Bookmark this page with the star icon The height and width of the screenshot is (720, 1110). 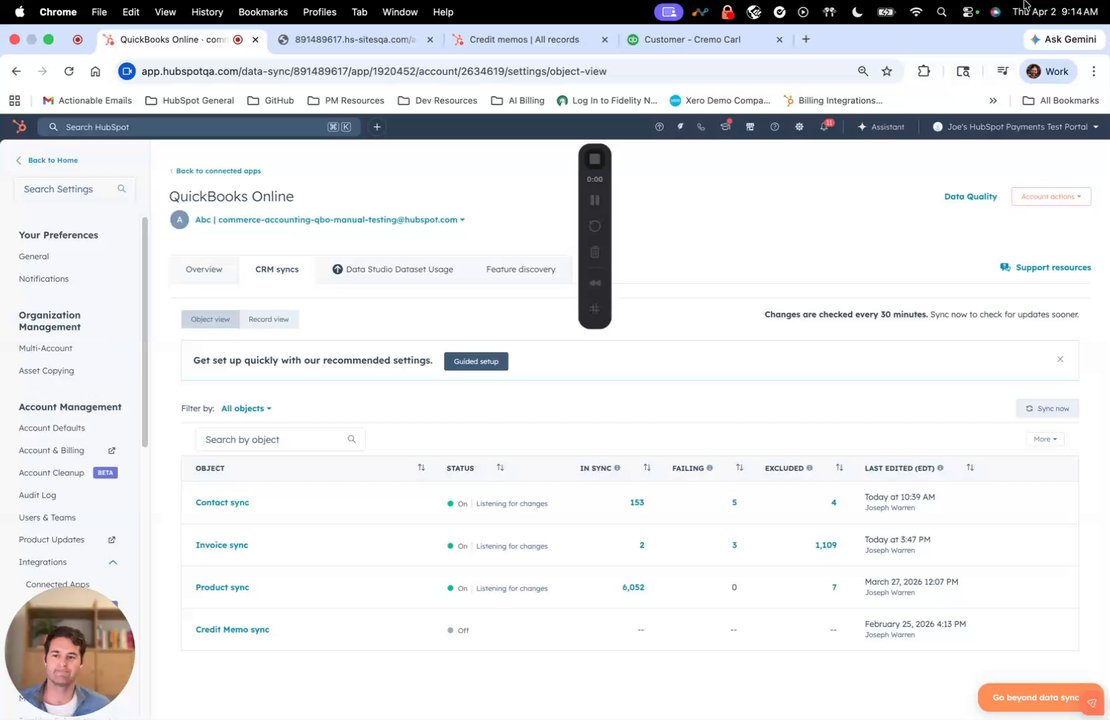click(886, 72)
